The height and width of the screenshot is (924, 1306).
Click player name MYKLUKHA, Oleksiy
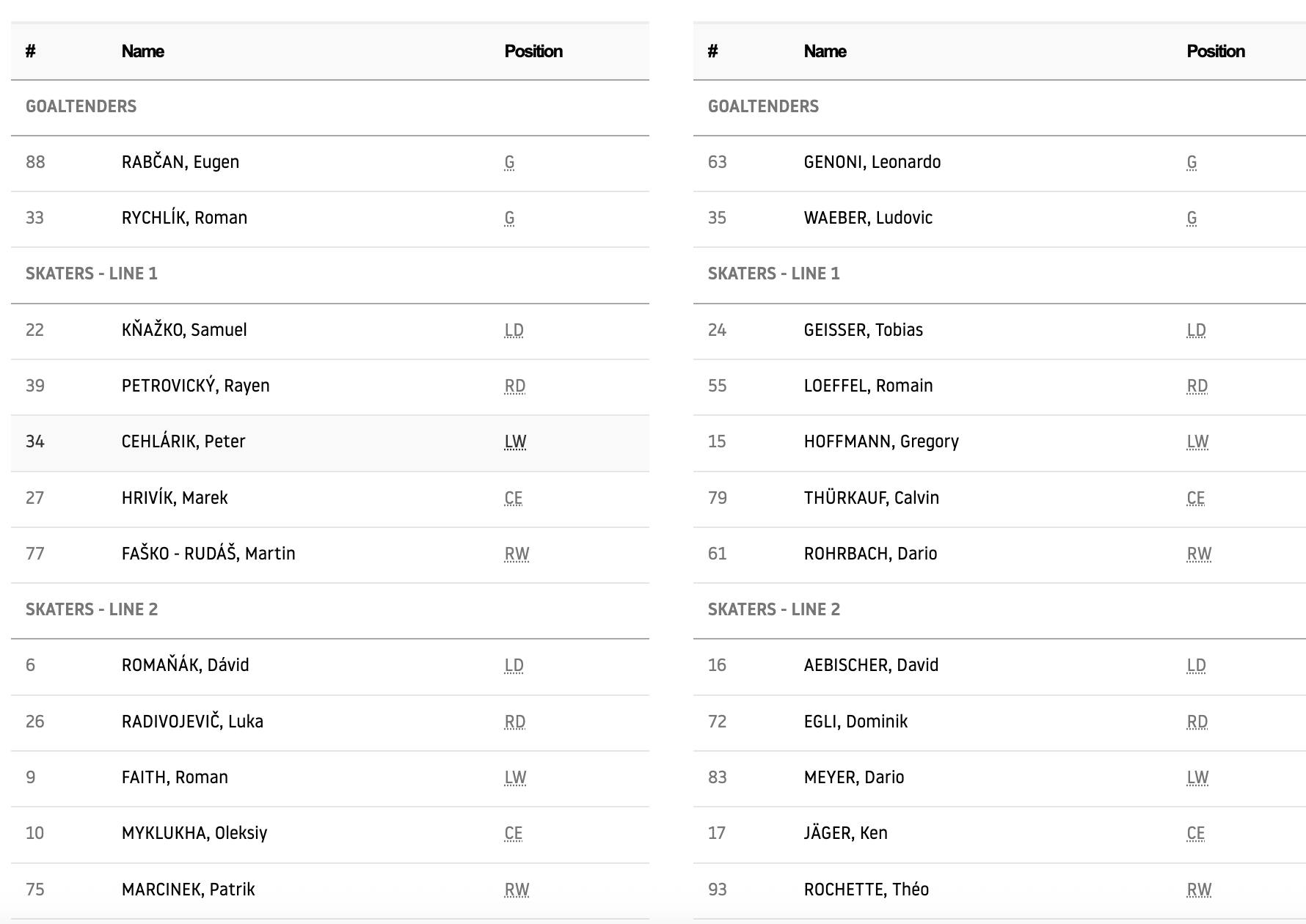194,833
